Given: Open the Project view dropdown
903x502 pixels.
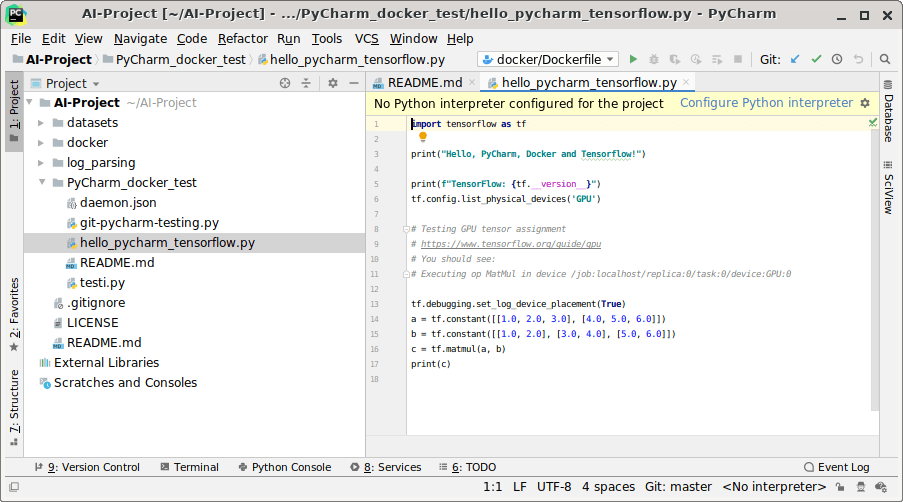Looking at the screenshot, I should click(73, 83).
